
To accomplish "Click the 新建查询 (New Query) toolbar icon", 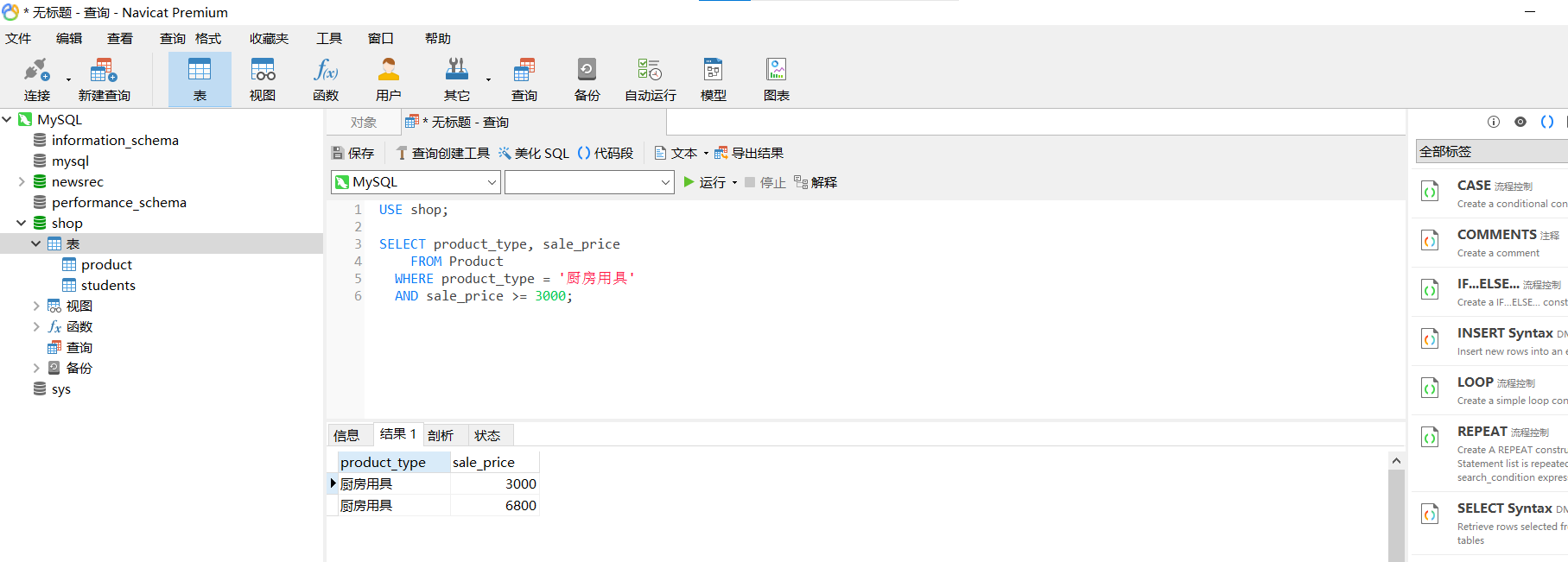I will pyautogui.click(x=104, y=79).
